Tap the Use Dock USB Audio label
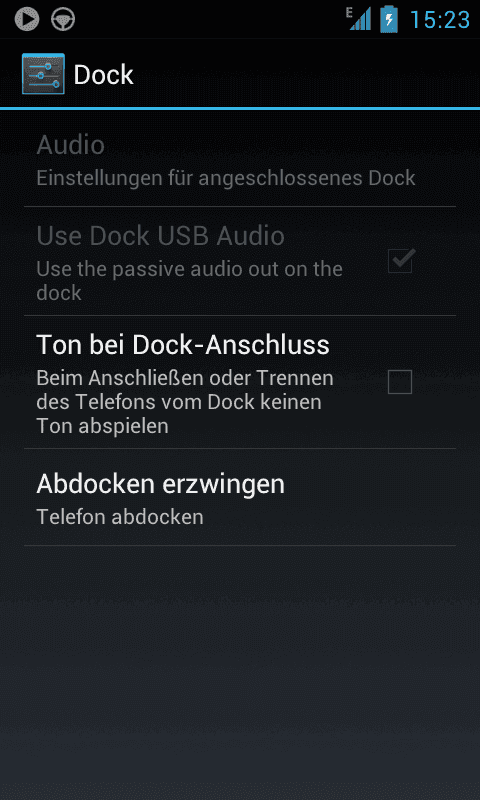This screenshot has height=800, width=480. coord(161,236)
